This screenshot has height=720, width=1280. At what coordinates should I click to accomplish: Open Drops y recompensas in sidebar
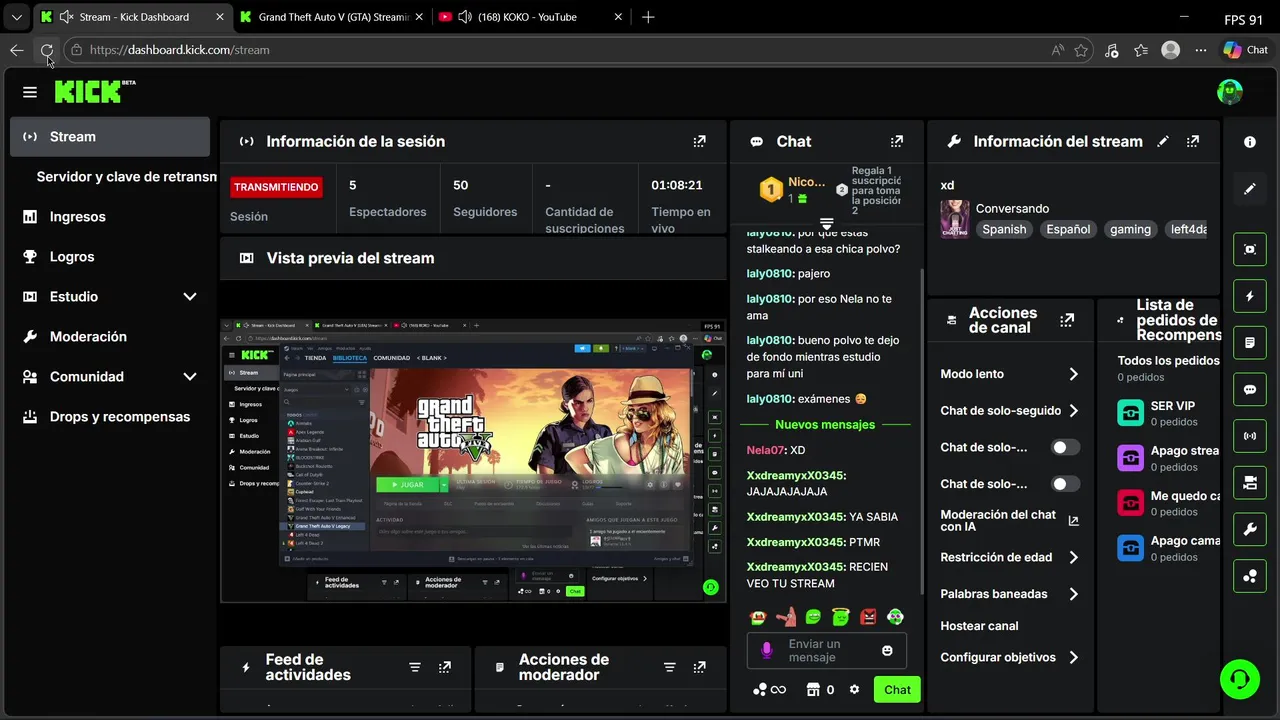point(110,417)
